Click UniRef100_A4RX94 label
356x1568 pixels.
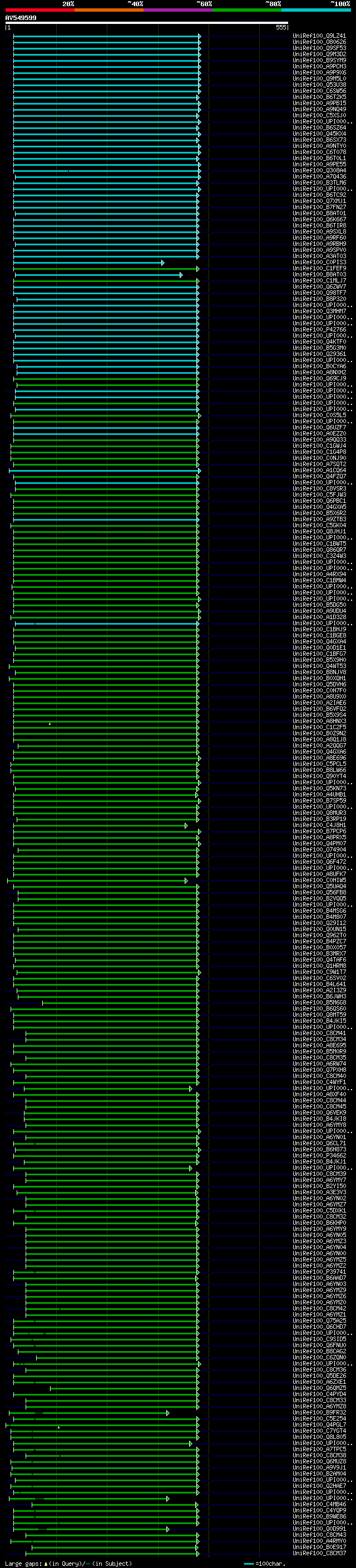319,574
